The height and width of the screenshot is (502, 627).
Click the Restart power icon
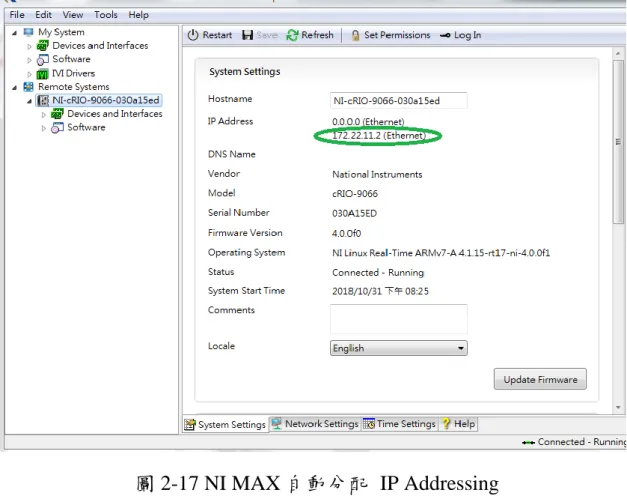click(193, 35)
